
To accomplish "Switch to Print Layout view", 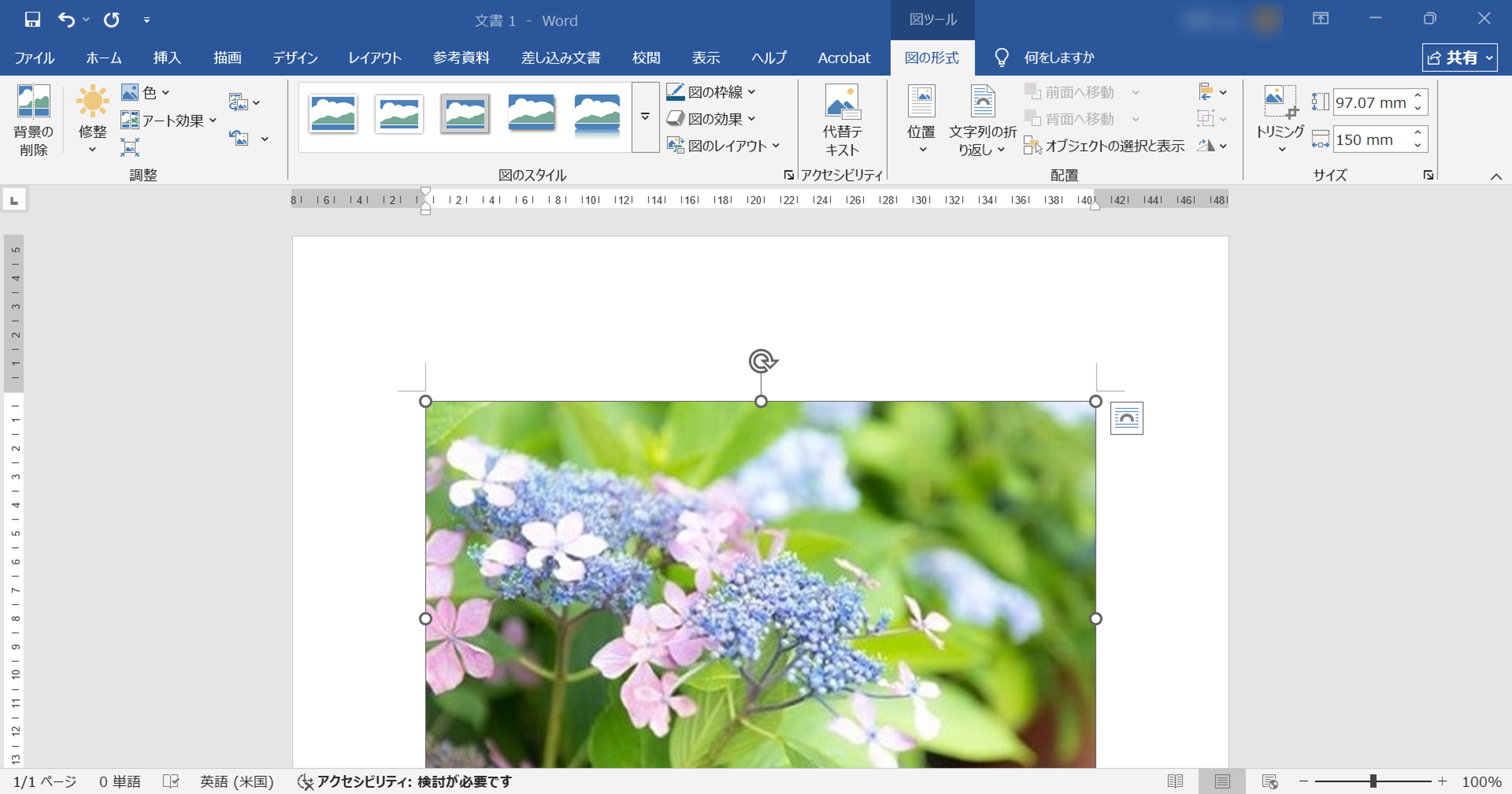I will [x=1222, y=782].
